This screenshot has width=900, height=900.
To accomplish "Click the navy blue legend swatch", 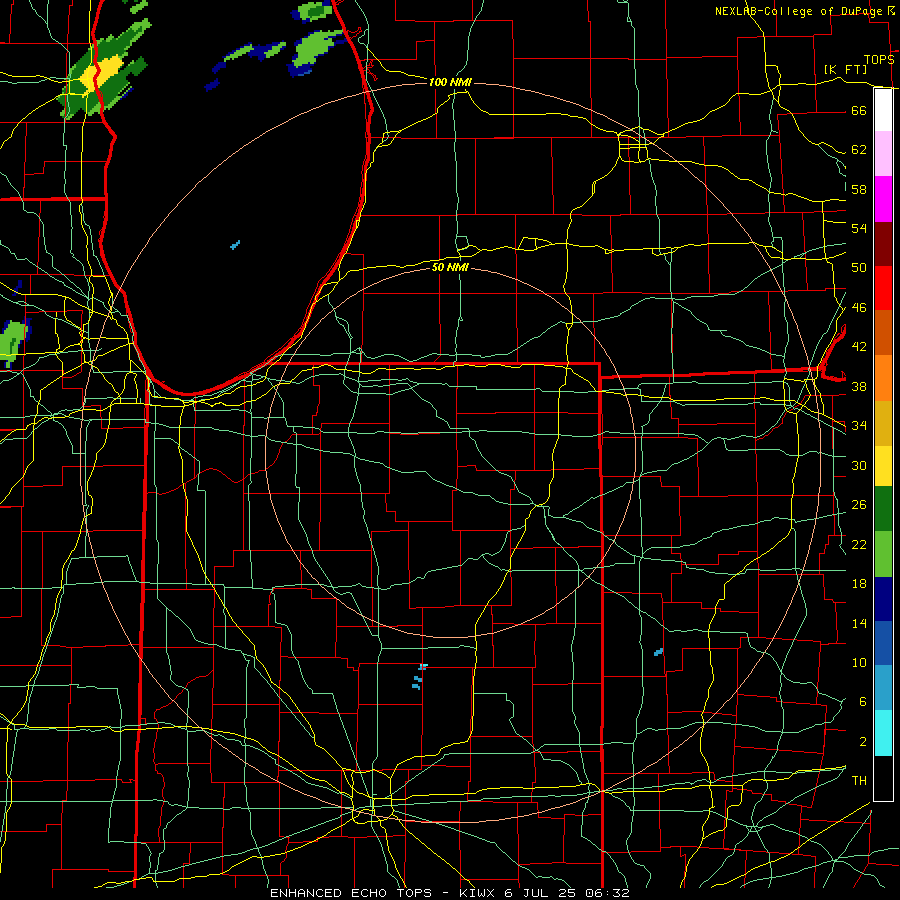I will (x=883, y=599).
